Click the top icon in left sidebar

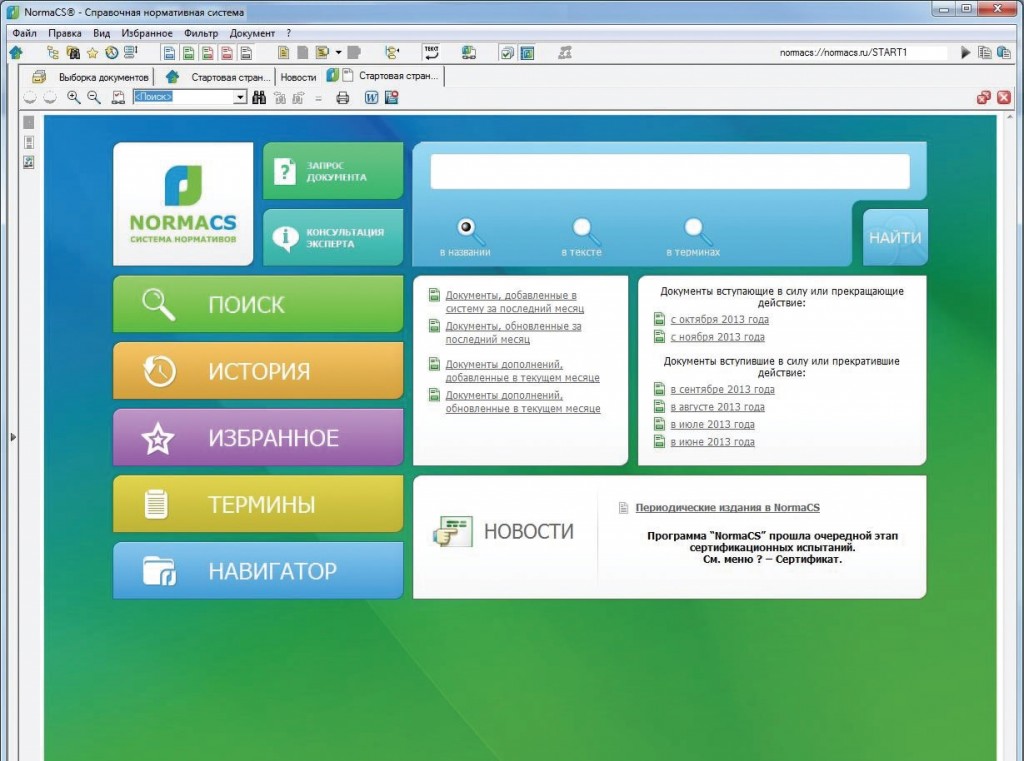tap(29, 122)
